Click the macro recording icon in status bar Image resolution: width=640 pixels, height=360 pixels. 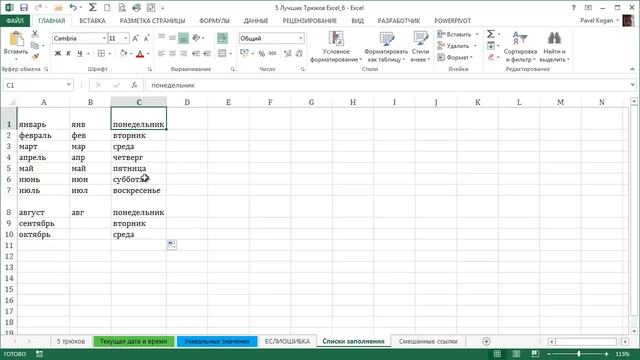point(39,354)
